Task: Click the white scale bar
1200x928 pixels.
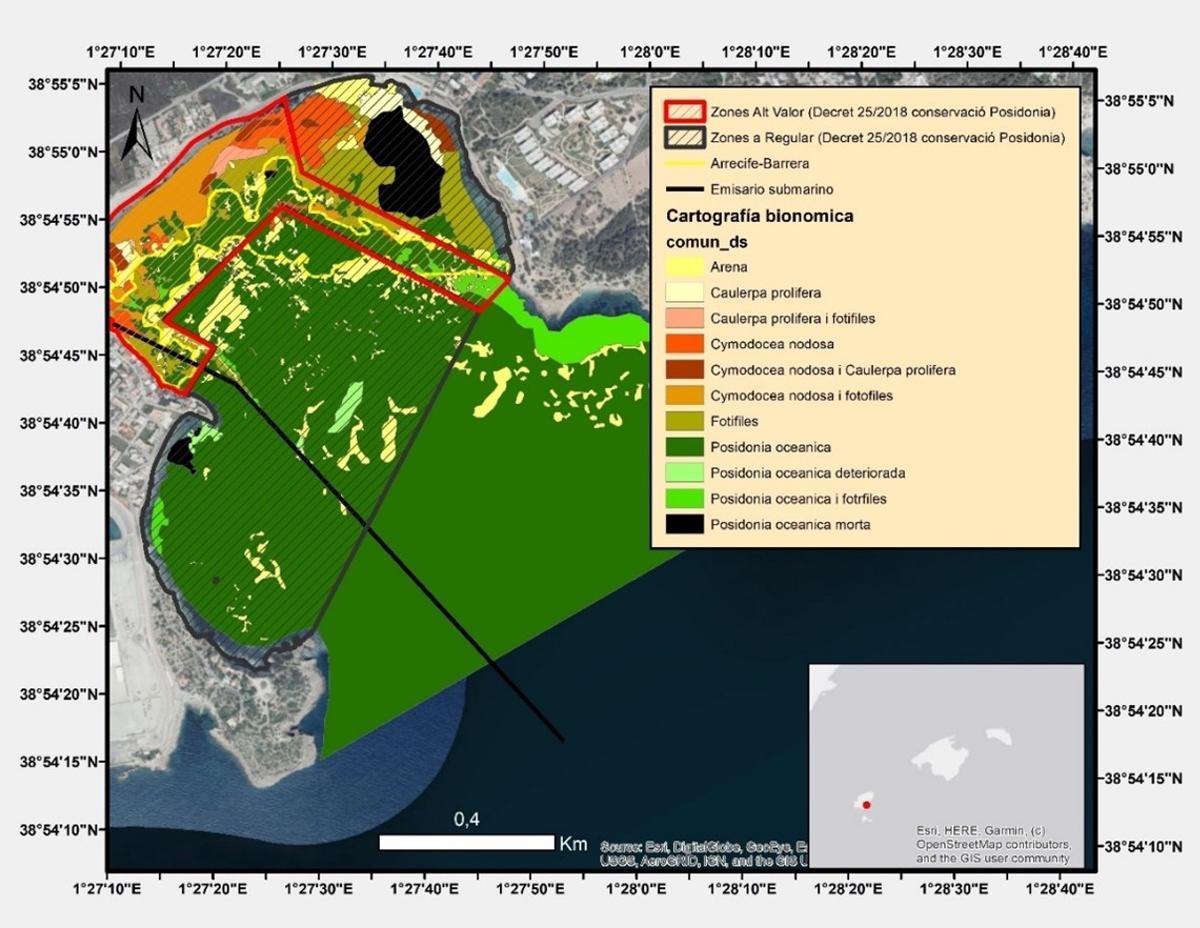Action: point(467,843)
